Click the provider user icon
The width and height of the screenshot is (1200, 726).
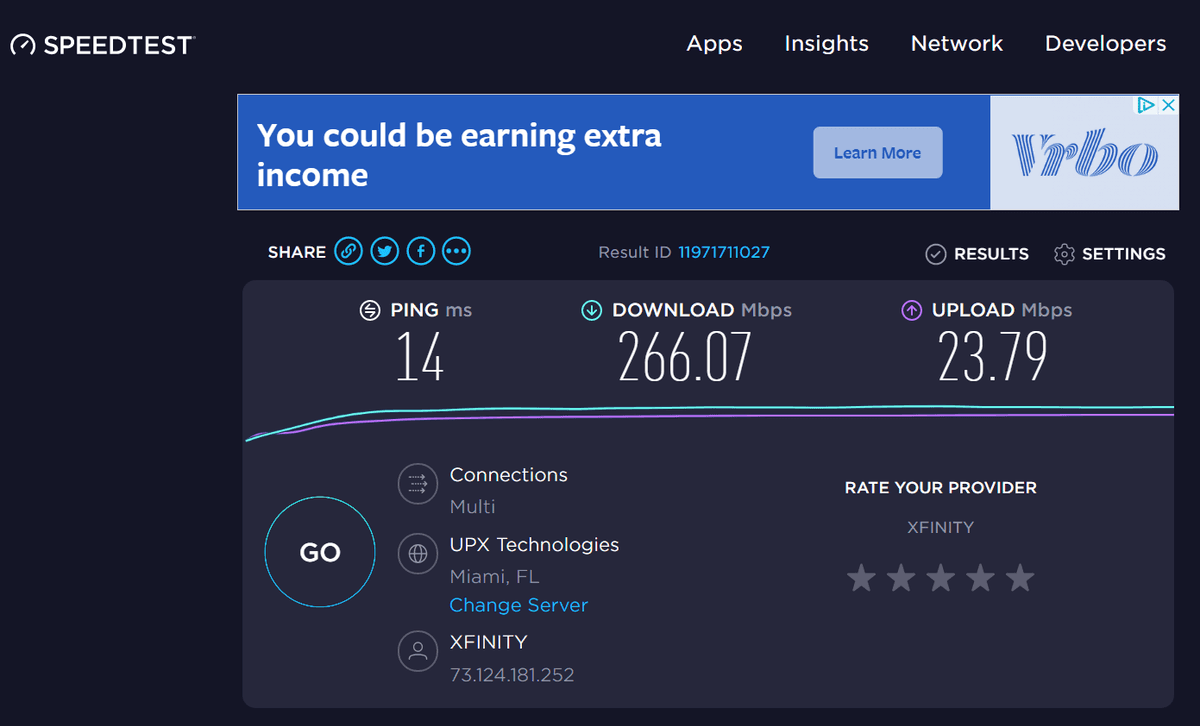coord(417,651)
